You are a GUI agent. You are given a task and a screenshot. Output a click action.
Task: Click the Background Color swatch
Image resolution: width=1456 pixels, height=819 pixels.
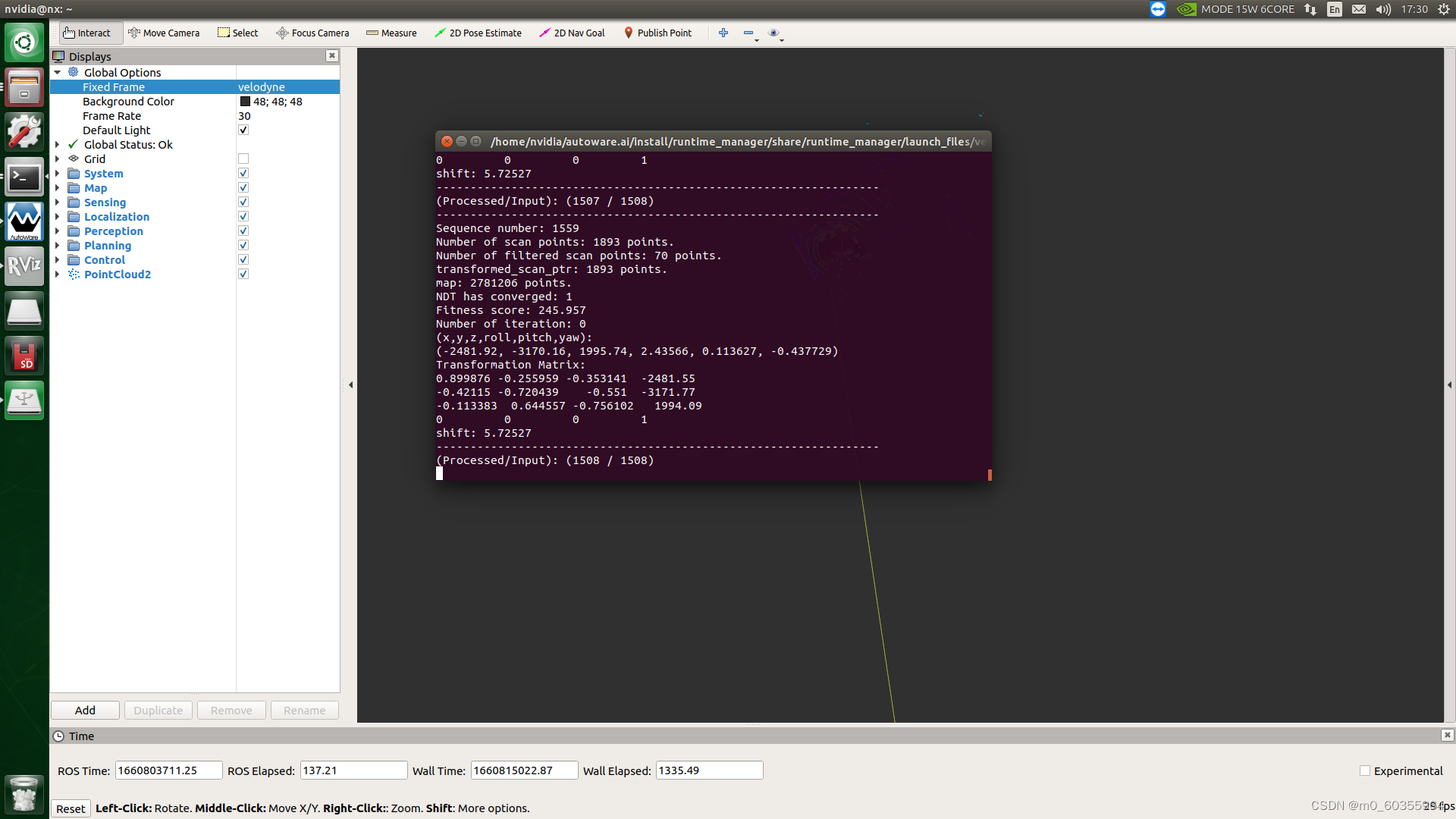(245, 102)
